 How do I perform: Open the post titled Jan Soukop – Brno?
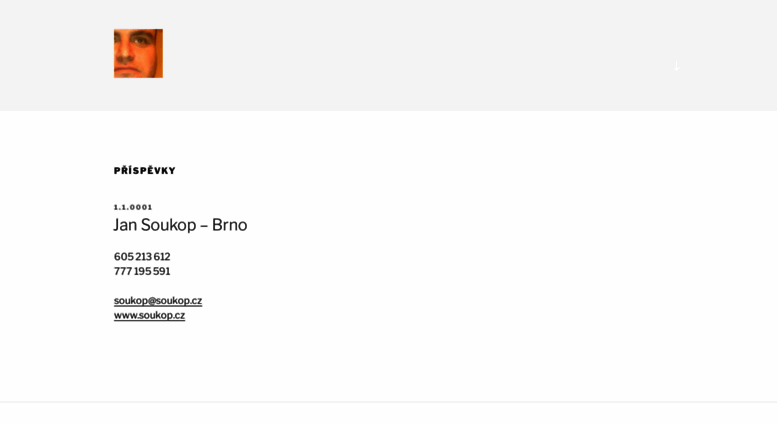tap(180, 225)
